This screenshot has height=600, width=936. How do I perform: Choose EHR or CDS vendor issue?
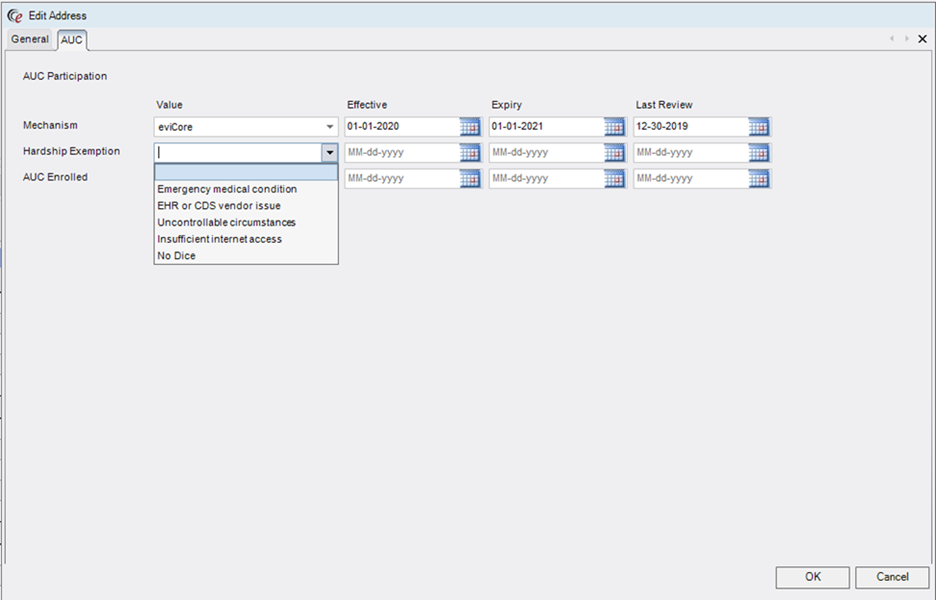219,206
